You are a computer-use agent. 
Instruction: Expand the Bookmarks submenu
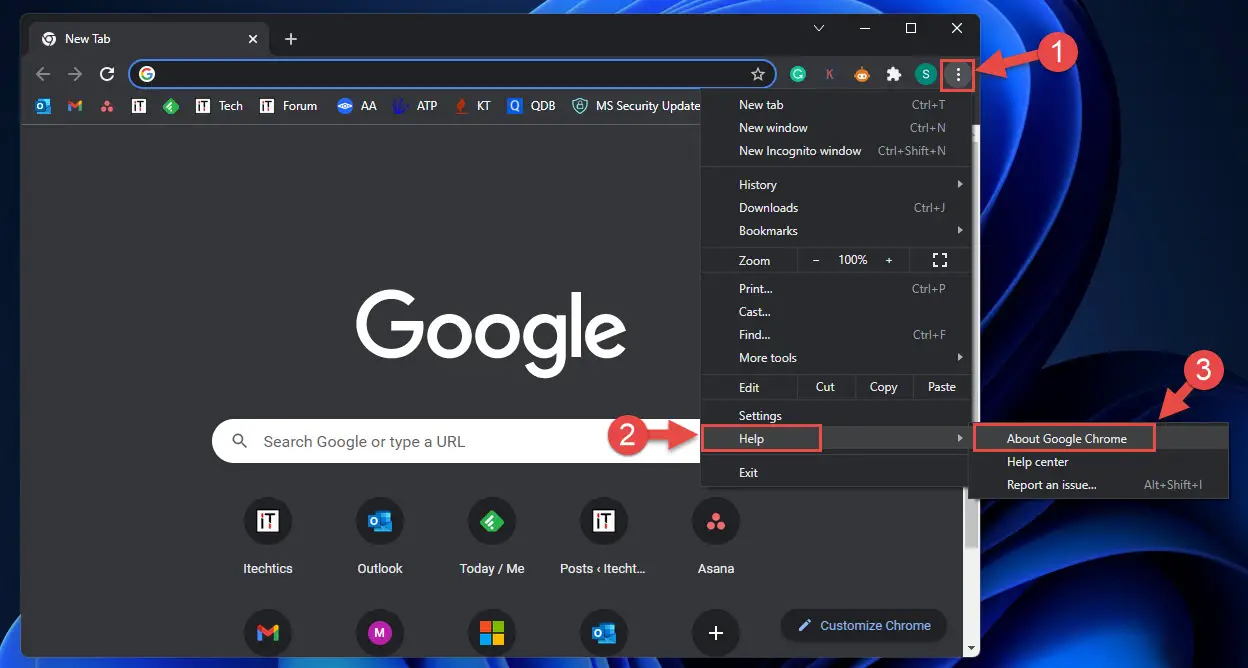pos(834,231)
